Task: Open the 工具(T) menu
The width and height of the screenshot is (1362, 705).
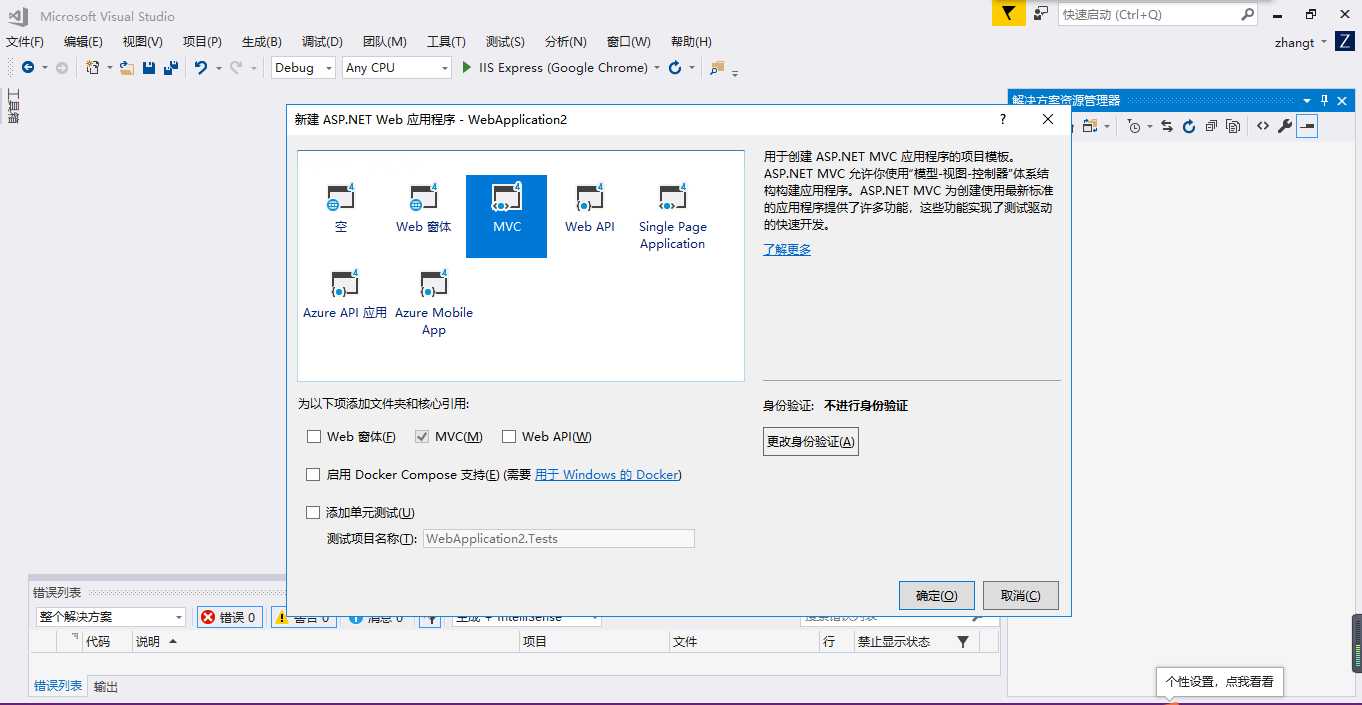Action: pos(446,41)
